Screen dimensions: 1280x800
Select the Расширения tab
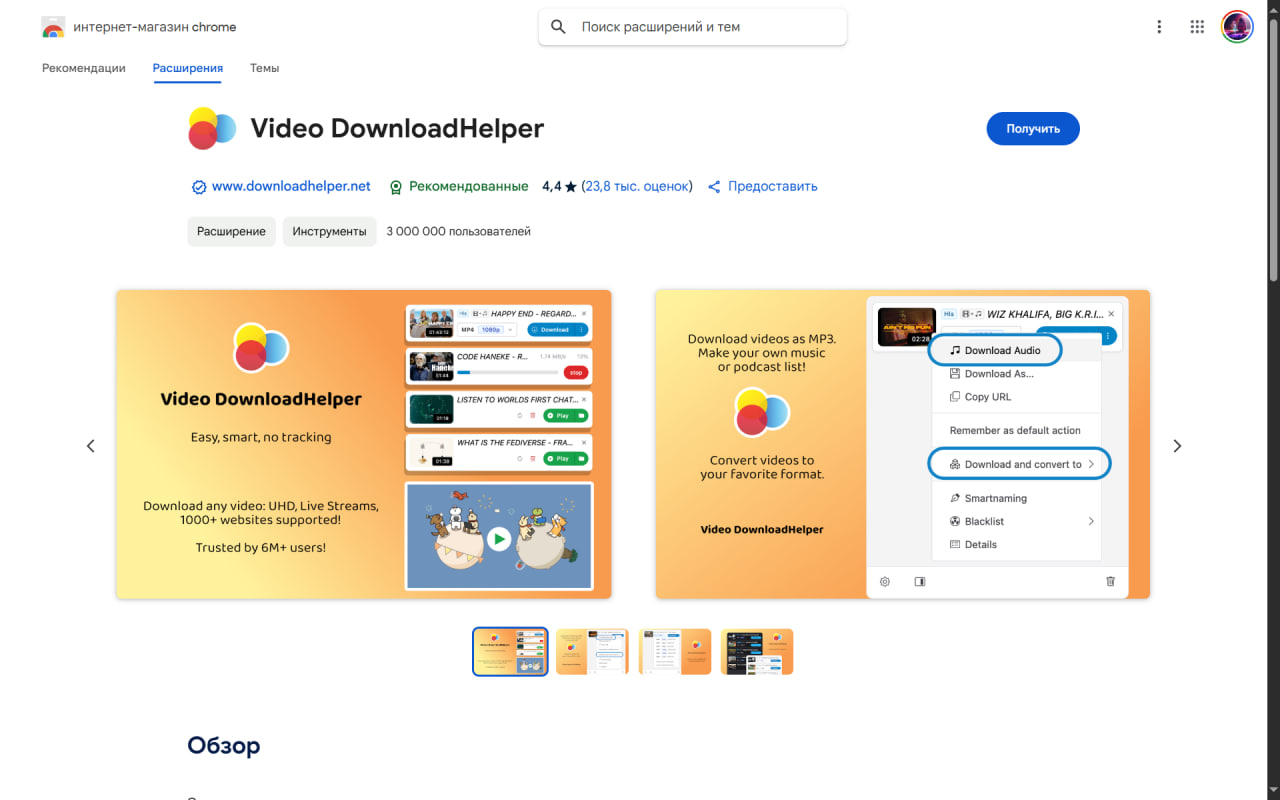tap(188, 68)
